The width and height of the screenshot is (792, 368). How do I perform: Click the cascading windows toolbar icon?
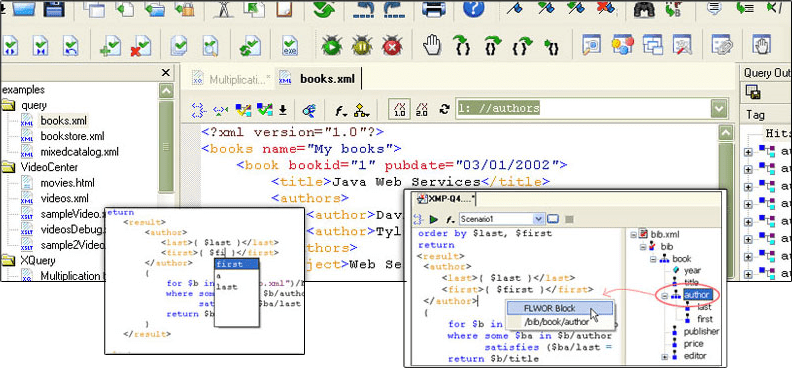pyautogui.click(x=652, y=45)
